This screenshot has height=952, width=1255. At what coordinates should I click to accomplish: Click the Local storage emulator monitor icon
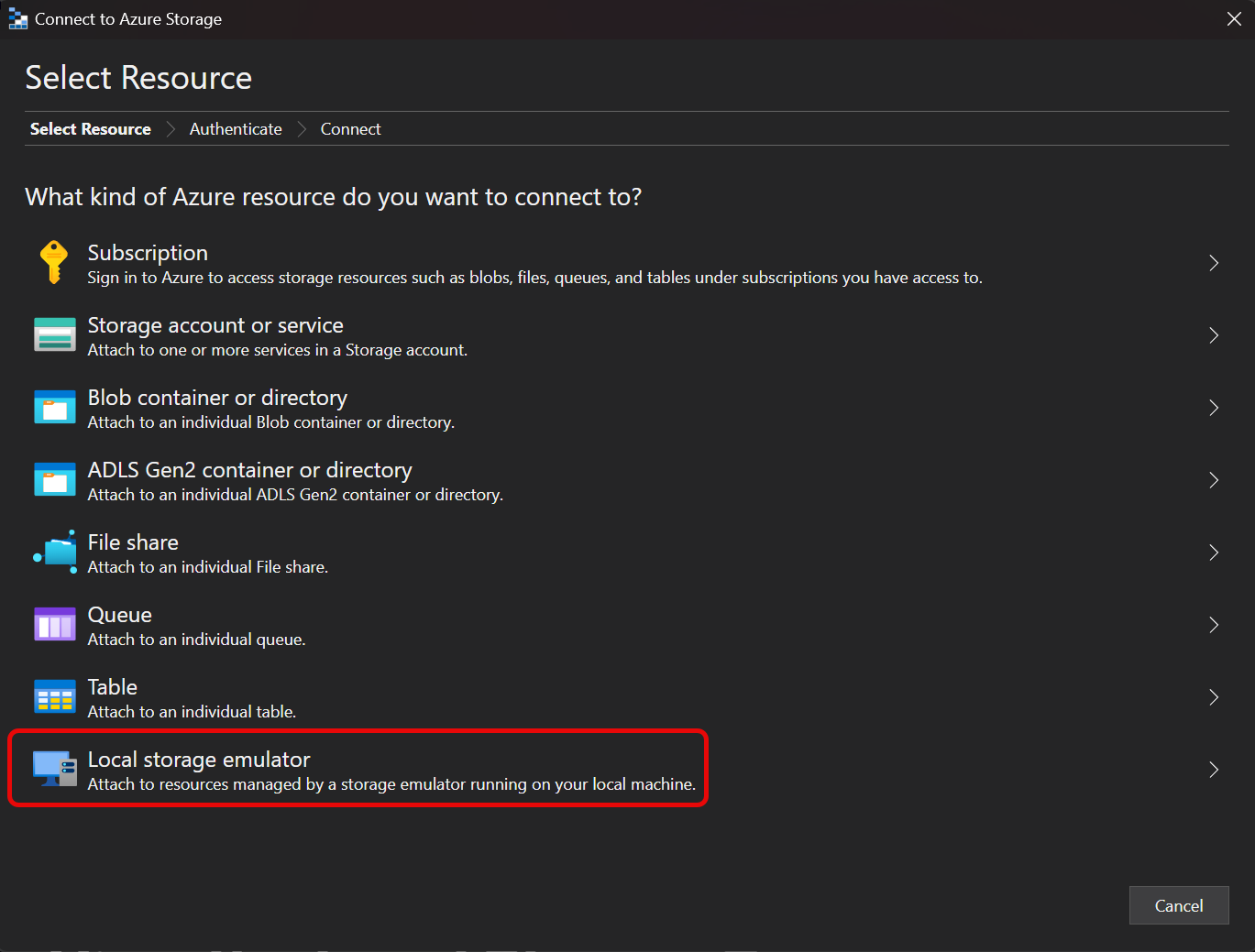point(54,769)
